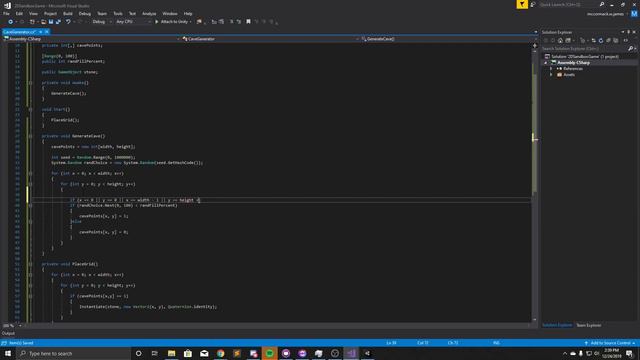Viewport: 640px width, 360px height.
Task: Open the Debug menu
Action: point(84,13)
